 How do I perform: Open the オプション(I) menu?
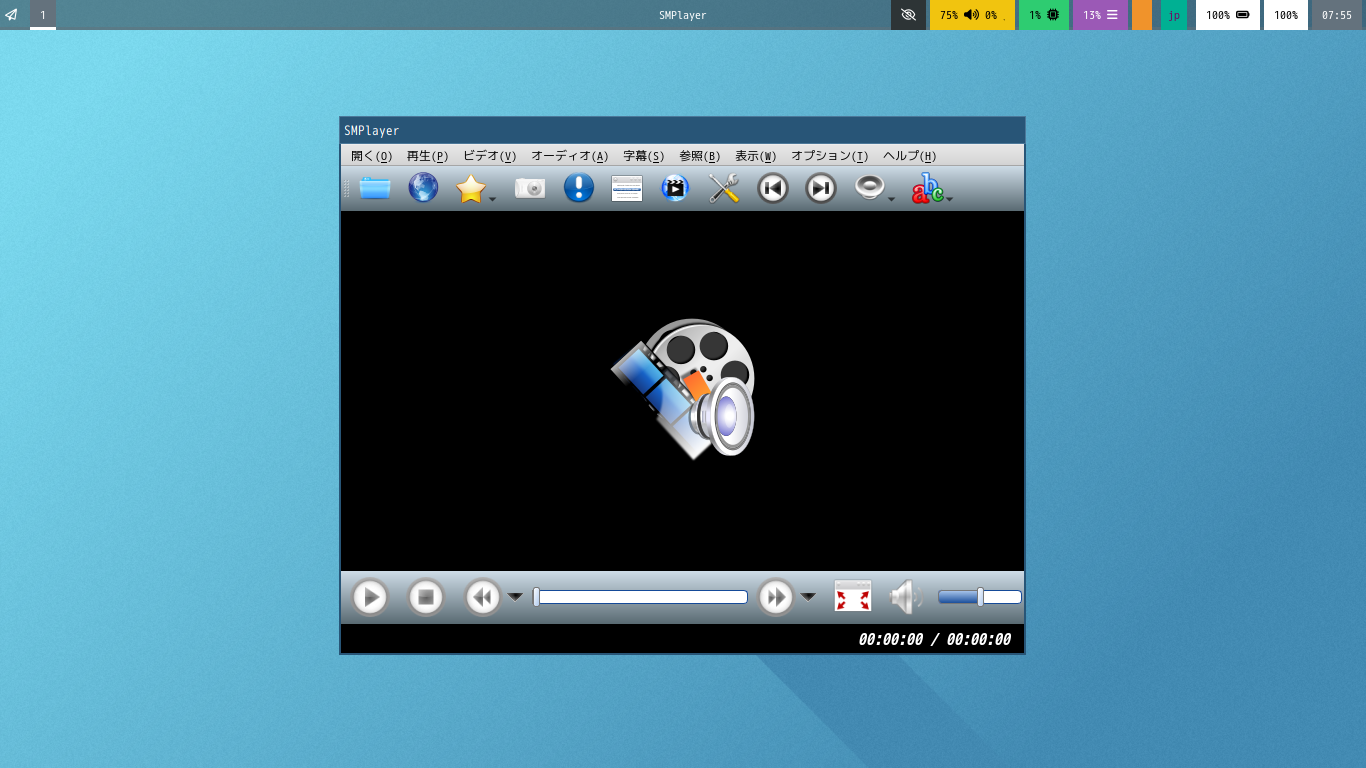829,156
